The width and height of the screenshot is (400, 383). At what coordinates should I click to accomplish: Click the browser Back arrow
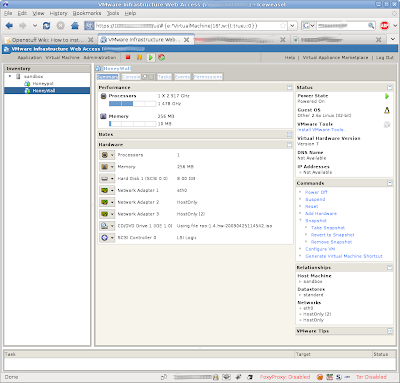[x=9, y=26]
